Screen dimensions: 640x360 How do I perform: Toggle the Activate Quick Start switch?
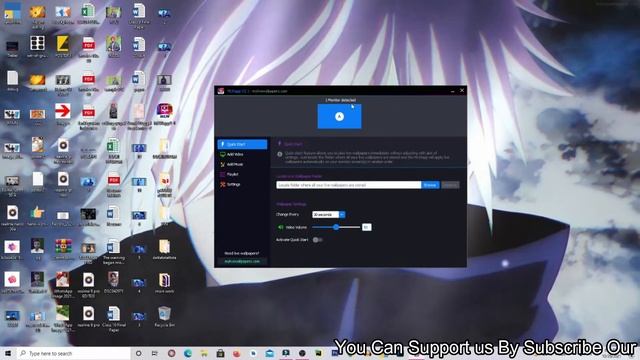[317, 240]
